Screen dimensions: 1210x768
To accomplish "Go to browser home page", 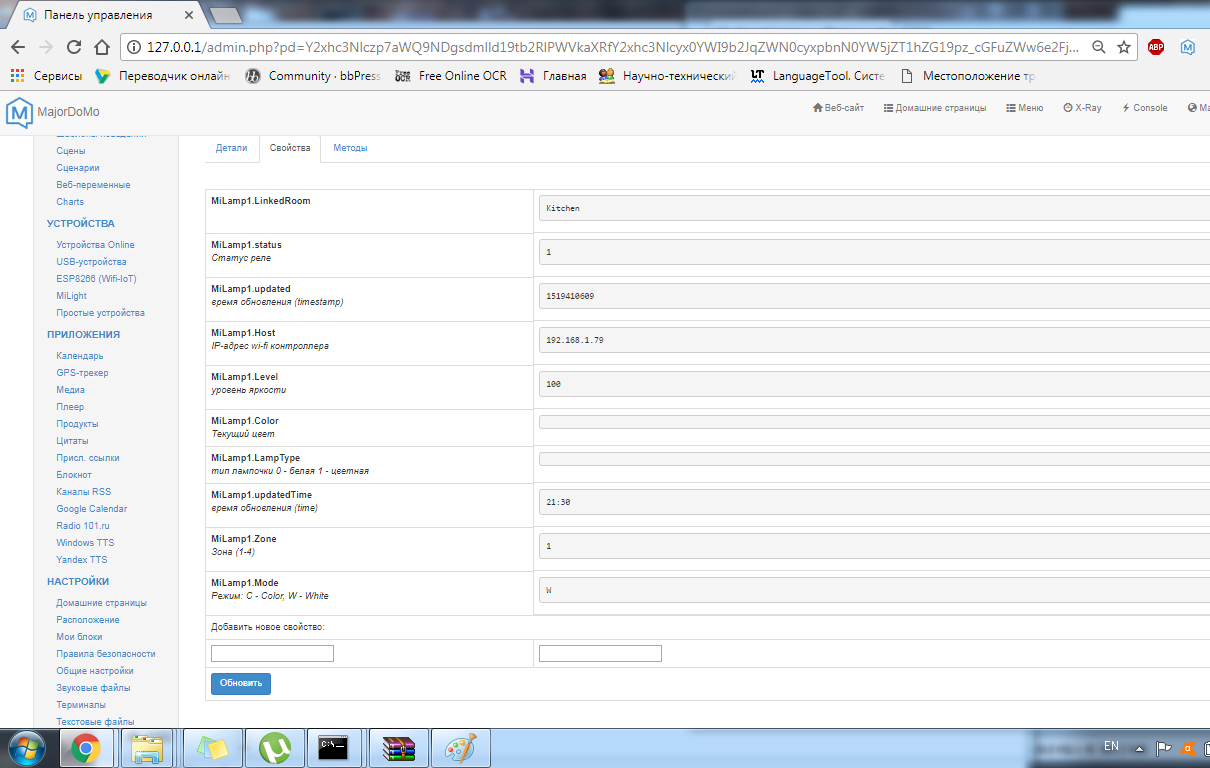I will click(x=101, y=47).
